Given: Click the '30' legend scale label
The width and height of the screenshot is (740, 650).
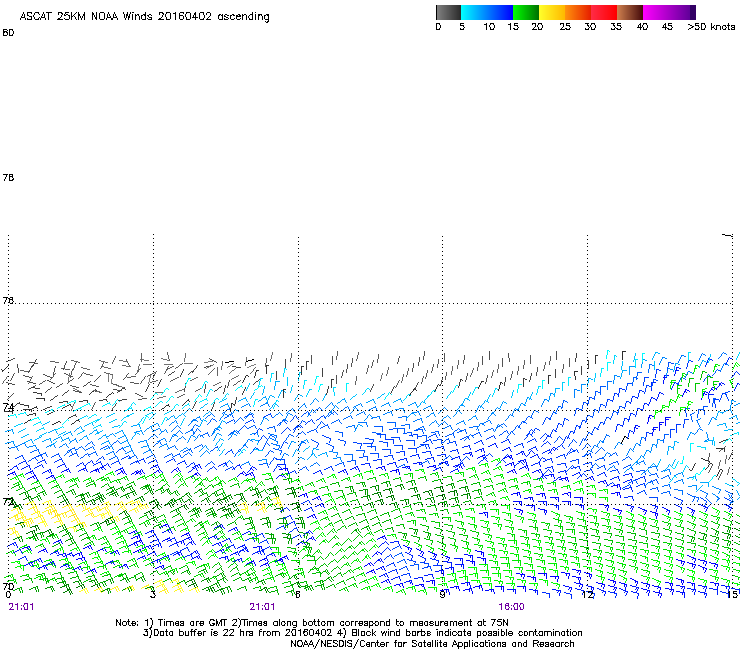Looking at the screenshot, I should click(590, 27).
